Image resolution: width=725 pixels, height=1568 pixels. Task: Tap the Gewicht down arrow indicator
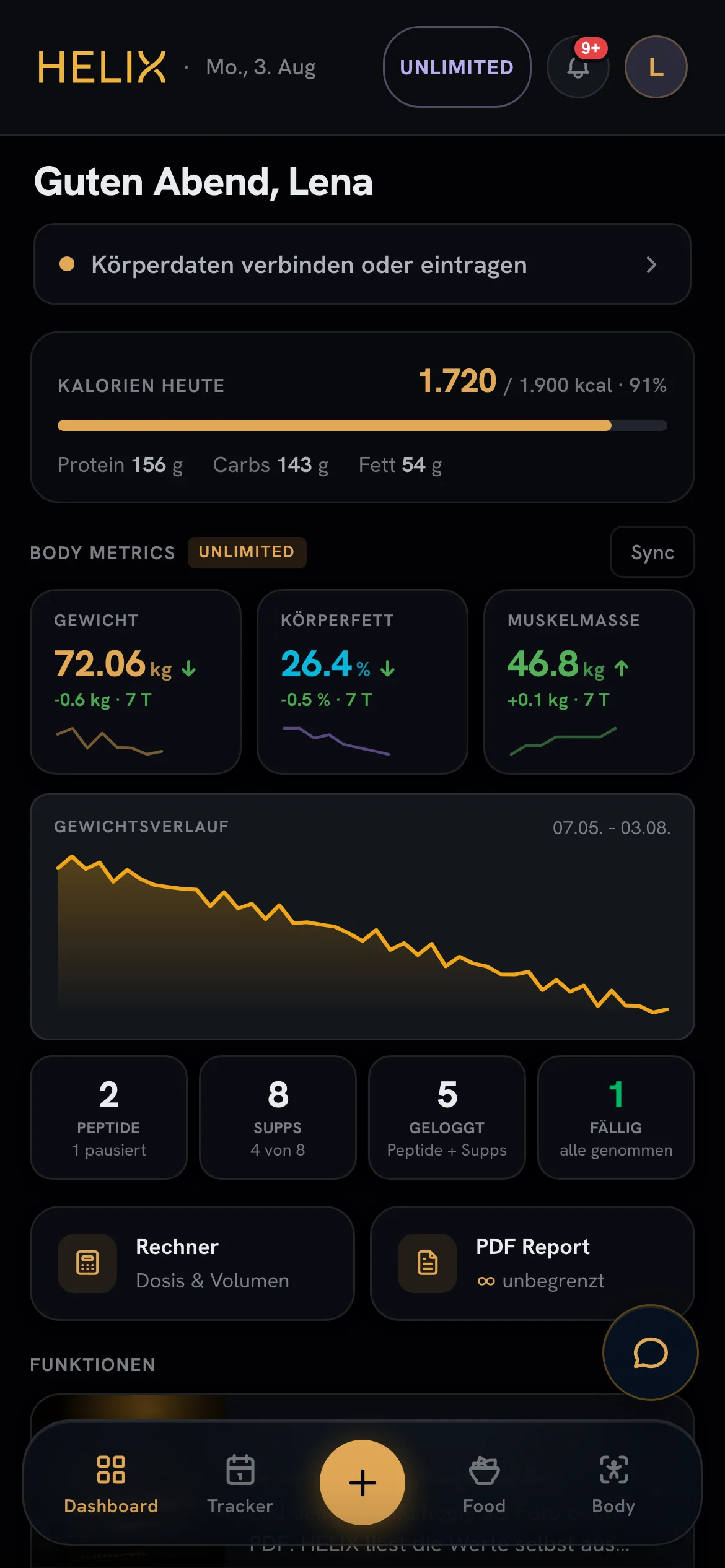click(188, 669)
